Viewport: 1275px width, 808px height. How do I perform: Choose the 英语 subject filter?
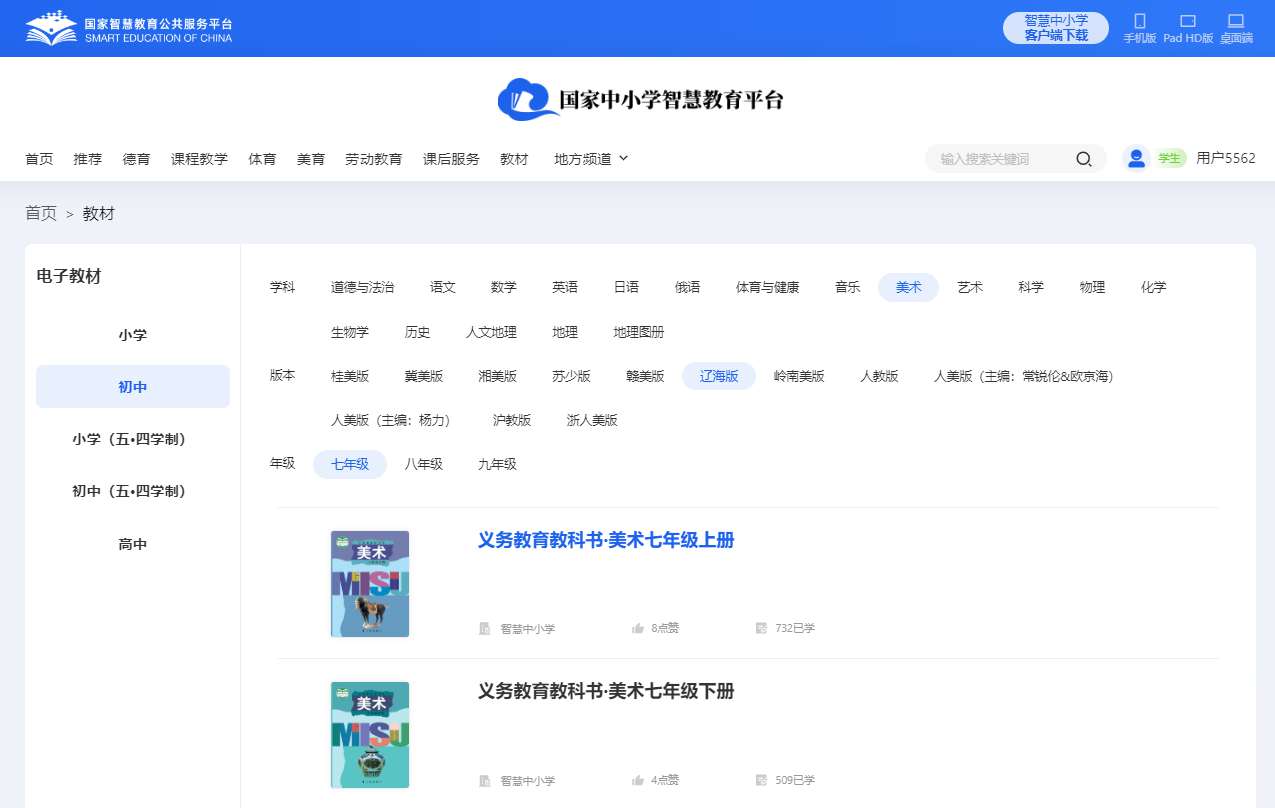point(565,288)
